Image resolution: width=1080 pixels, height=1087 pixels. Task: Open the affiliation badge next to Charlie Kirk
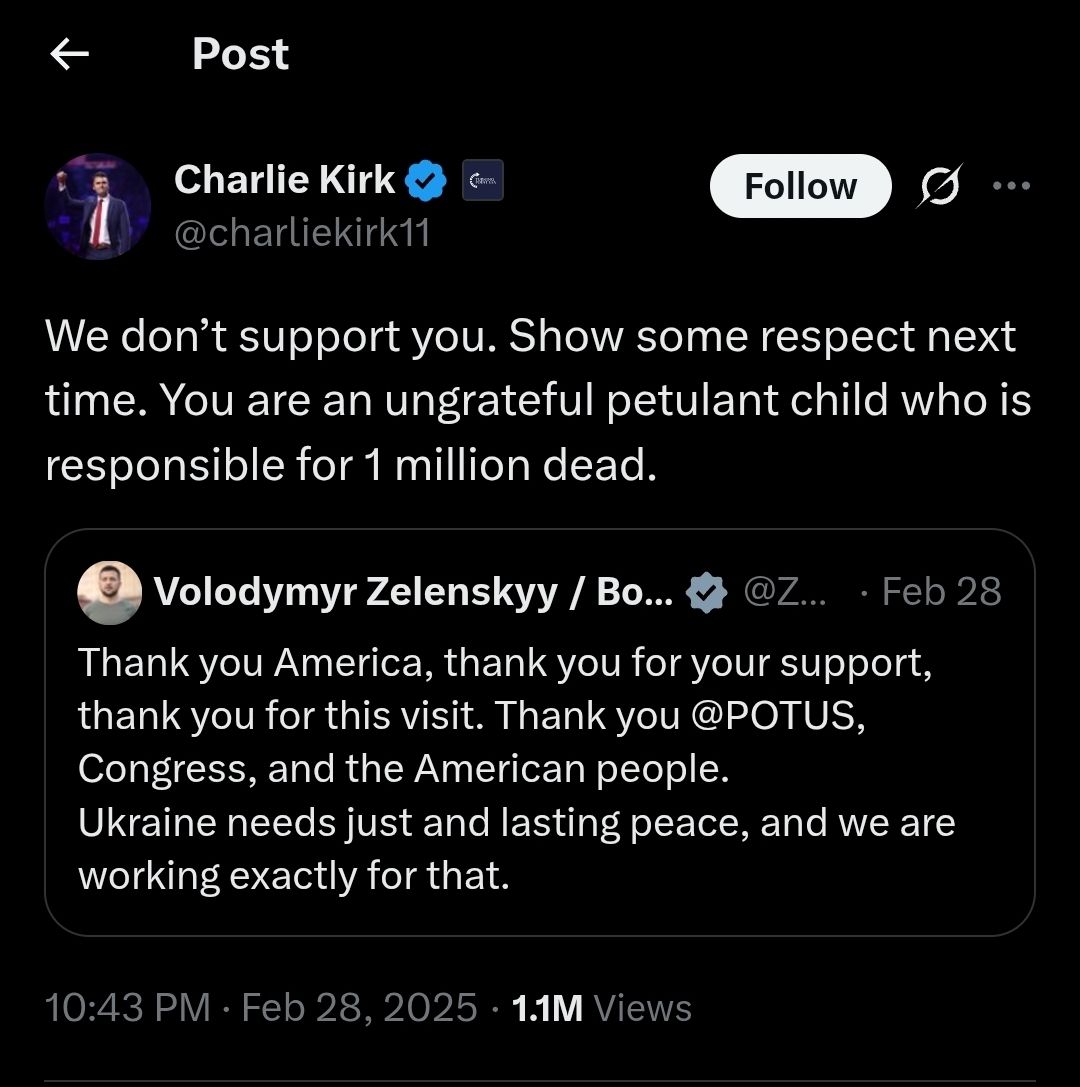[482, 181]
